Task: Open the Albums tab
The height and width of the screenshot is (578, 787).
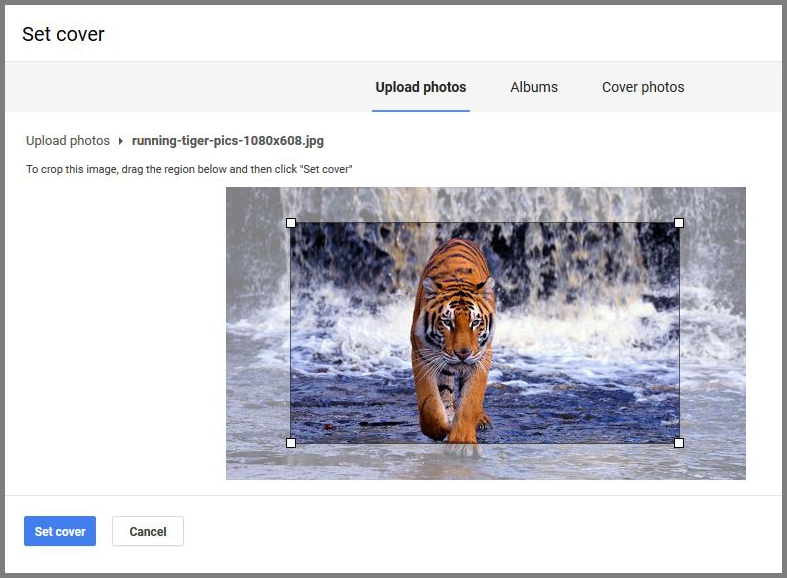Action: (x=534, y=87)
